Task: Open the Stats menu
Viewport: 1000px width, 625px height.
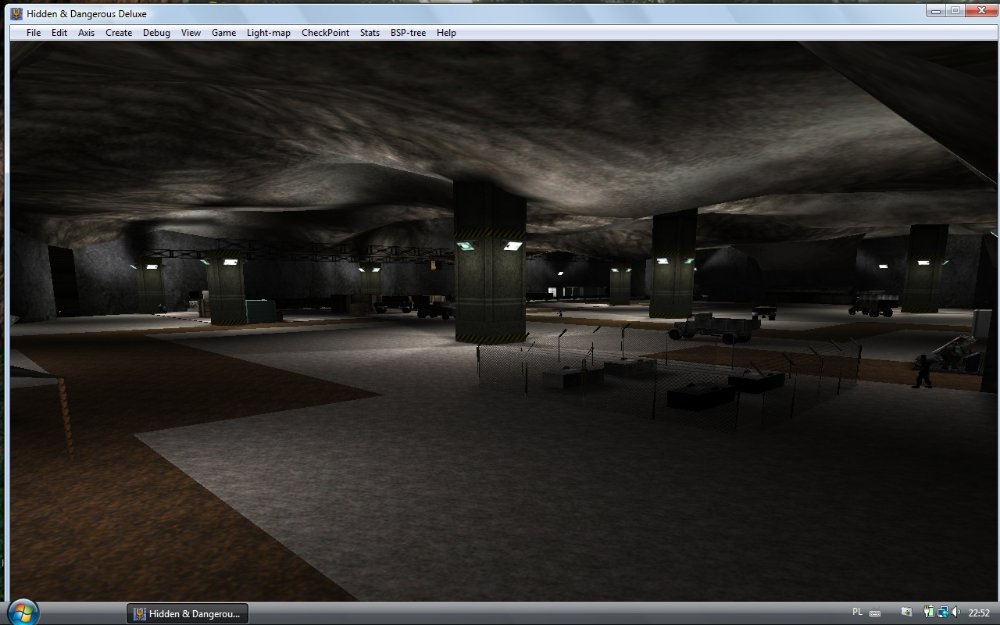Action: 370,33
